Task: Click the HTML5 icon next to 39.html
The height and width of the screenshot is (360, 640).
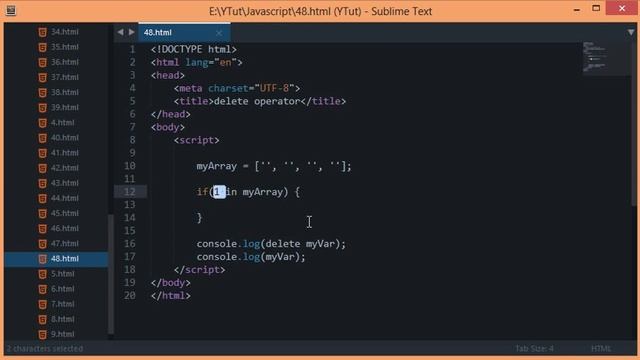Action: [42, 107]
